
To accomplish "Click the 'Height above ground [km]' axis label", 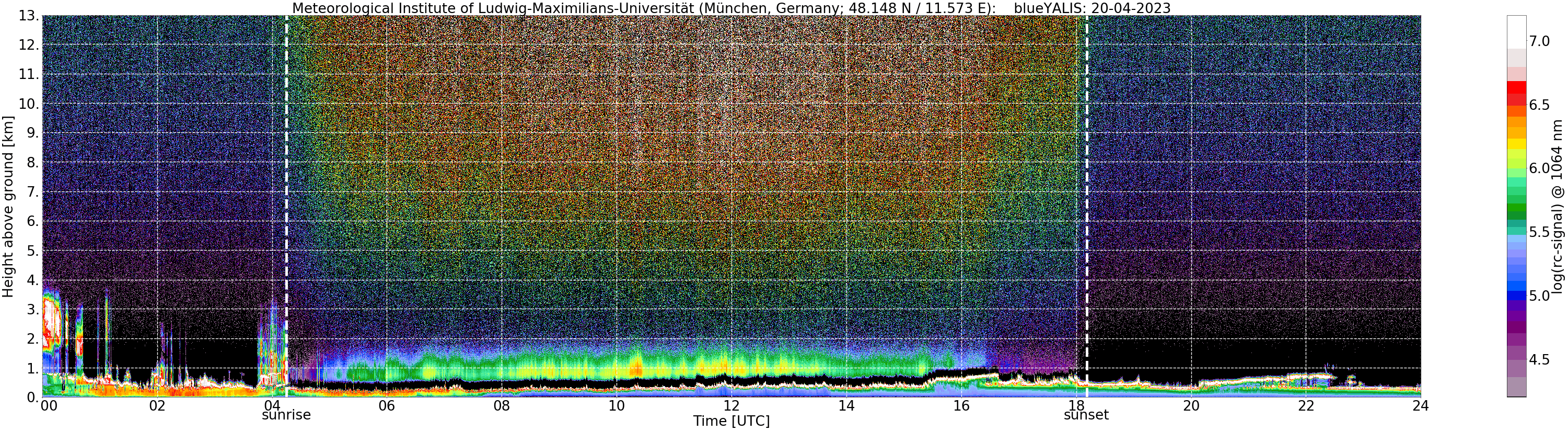I will tap(8, 207).
